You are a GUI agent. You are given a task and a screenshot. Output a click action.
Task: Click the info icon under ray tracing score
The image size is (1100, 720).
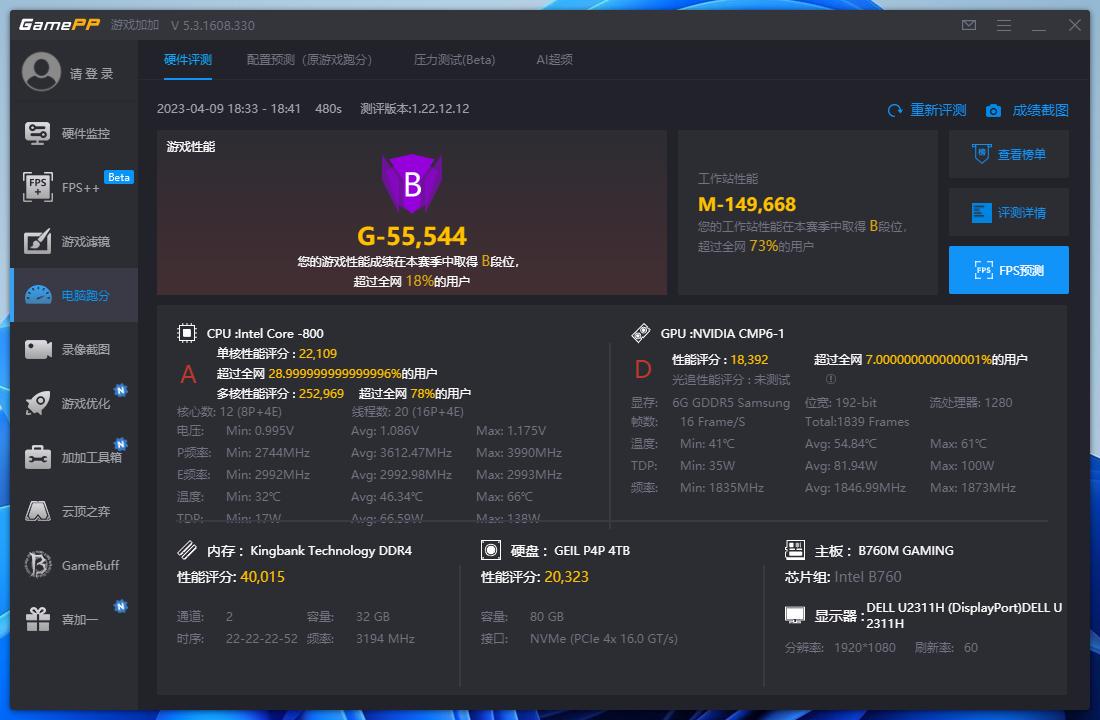831,379
